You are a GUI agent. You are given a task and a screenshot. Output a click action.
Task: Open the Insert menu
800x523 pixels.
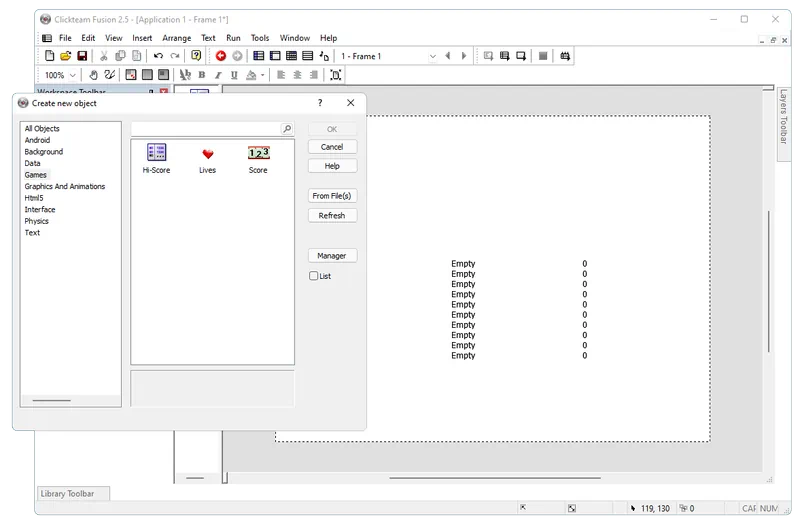pyautogui.click(x=142, y=38)
